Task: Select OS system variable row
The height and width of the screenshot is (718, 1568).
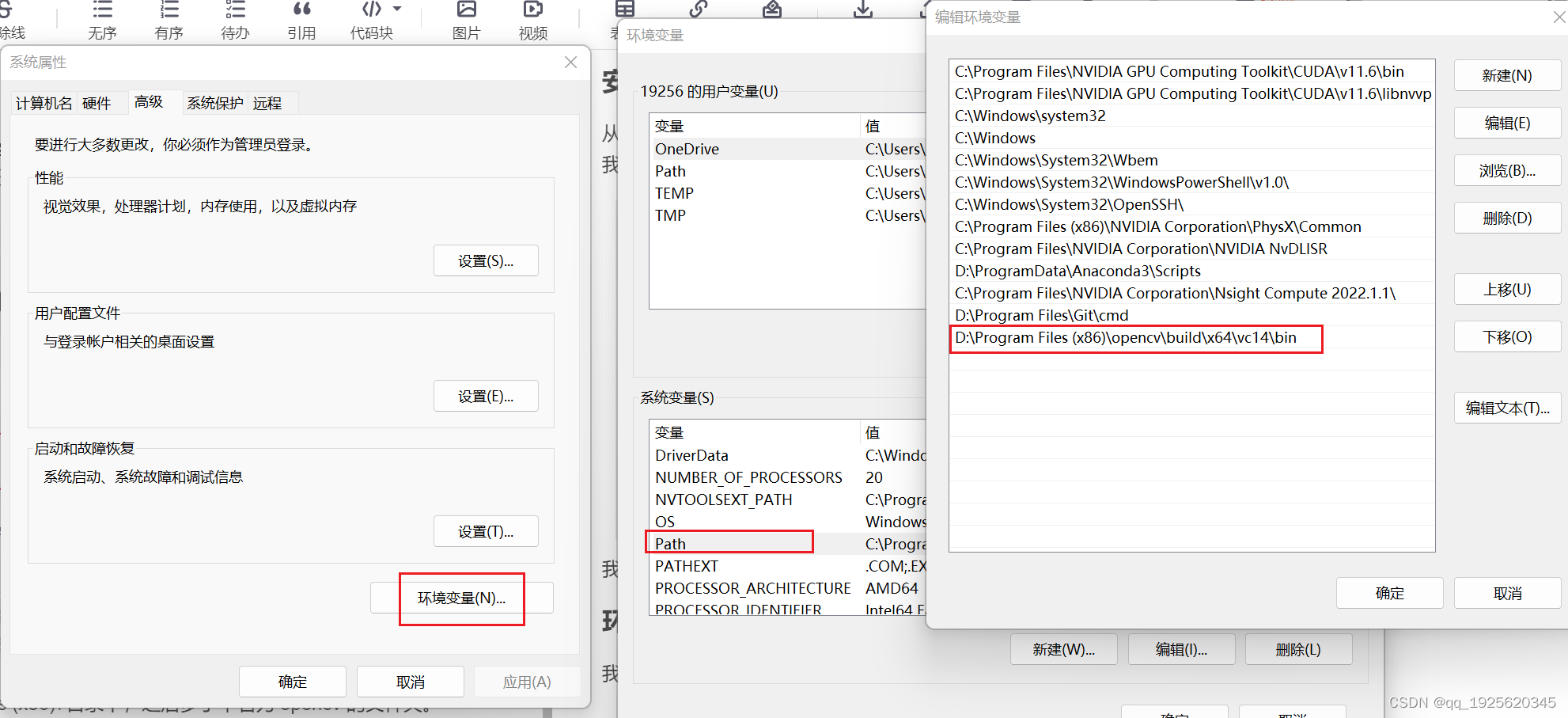Action: 787,522
